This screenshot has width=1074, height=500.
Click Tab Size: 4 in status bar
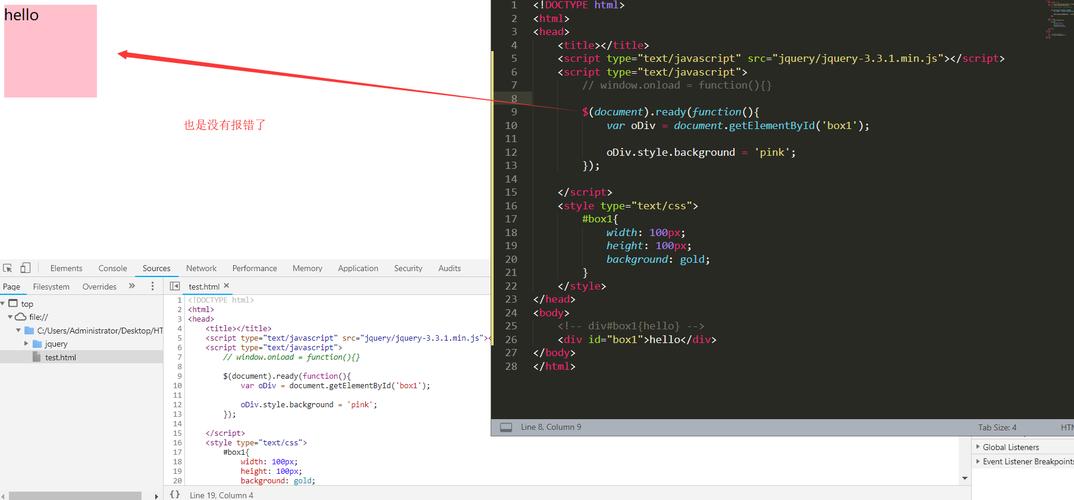997,427
